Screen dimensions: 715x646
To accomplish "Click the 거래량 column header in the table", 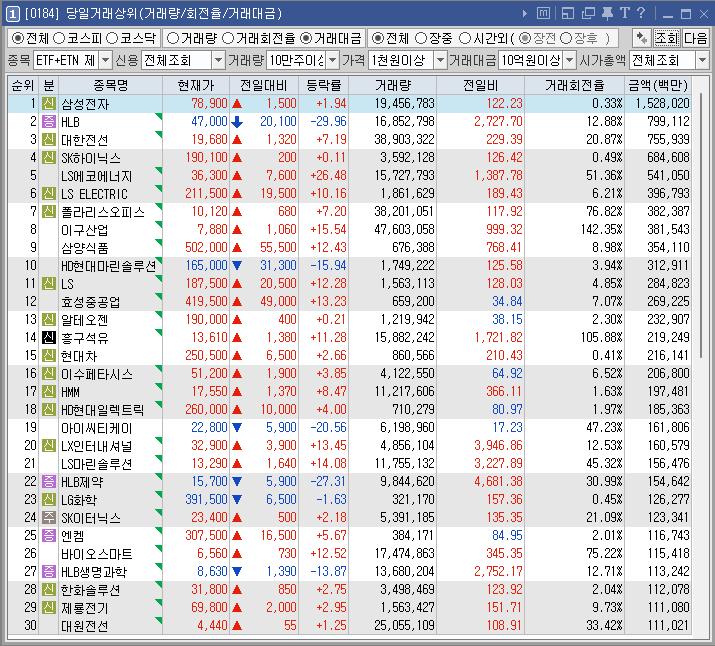I will pos(393,85).
